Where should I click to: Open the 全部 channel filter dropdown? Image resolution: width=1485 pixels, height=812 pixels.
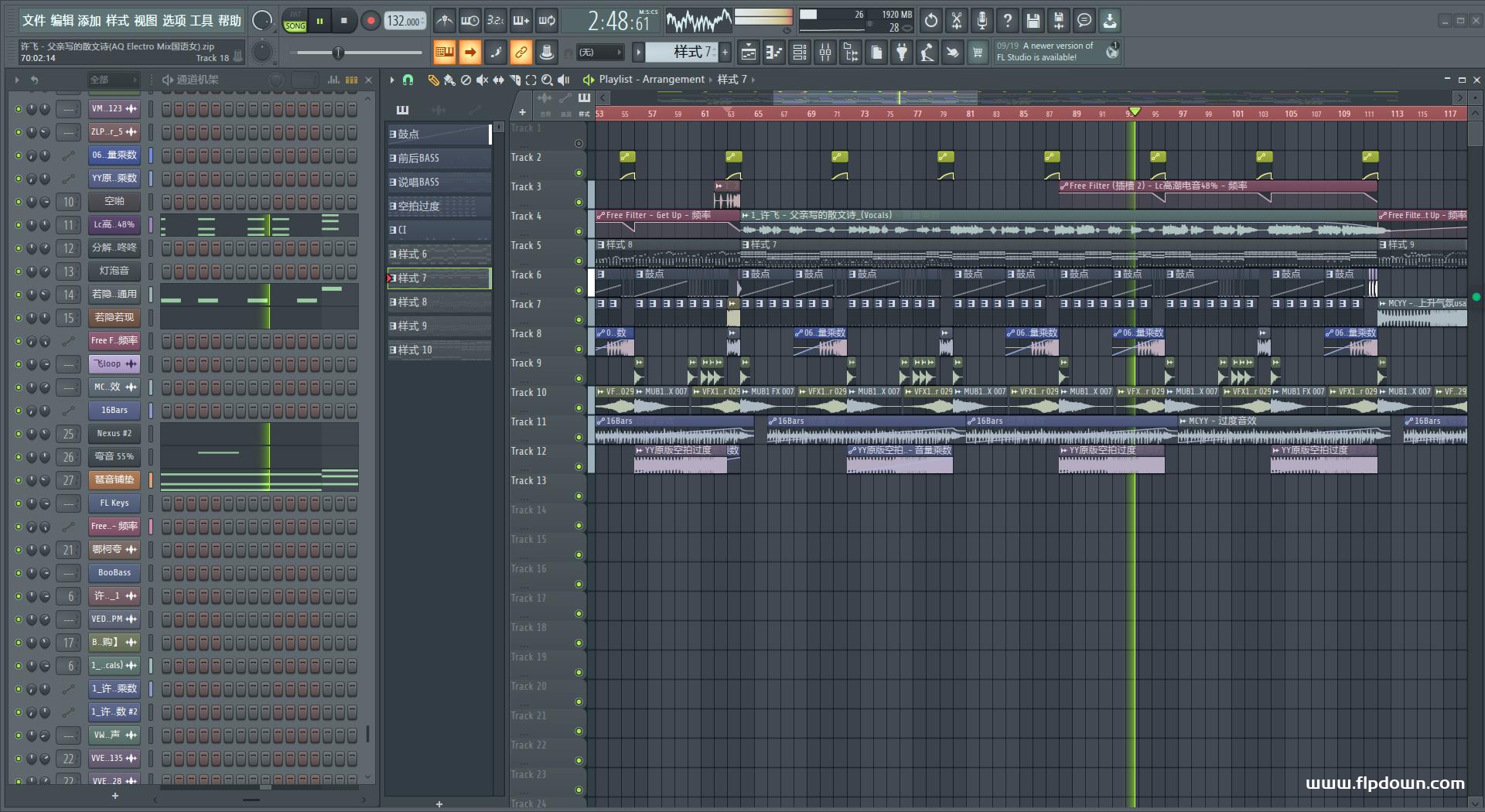pos(113,80)
